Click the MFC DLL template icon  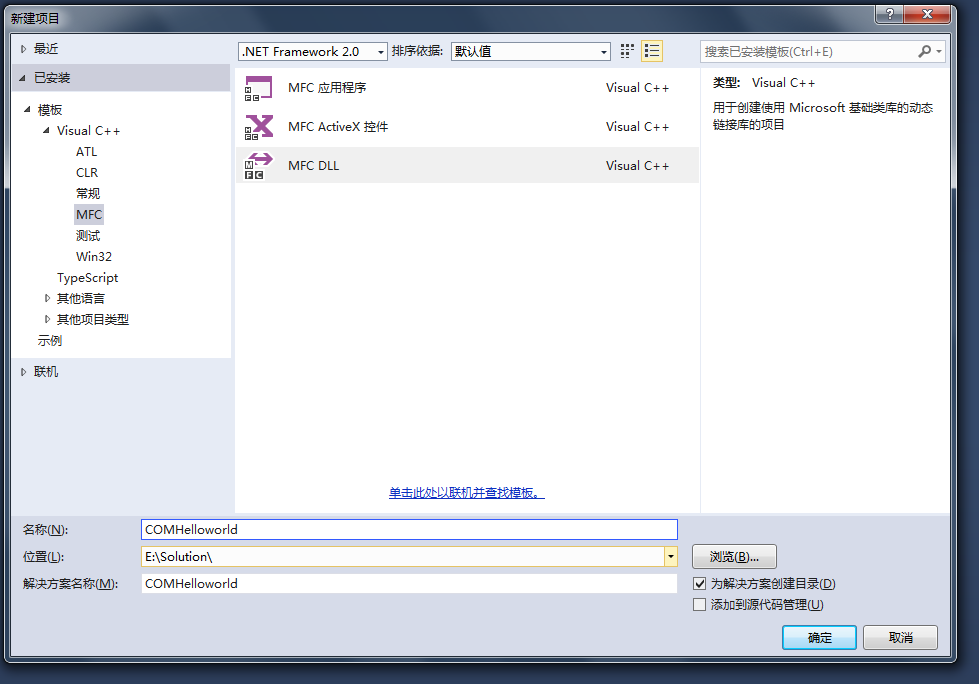pos(258,166)
